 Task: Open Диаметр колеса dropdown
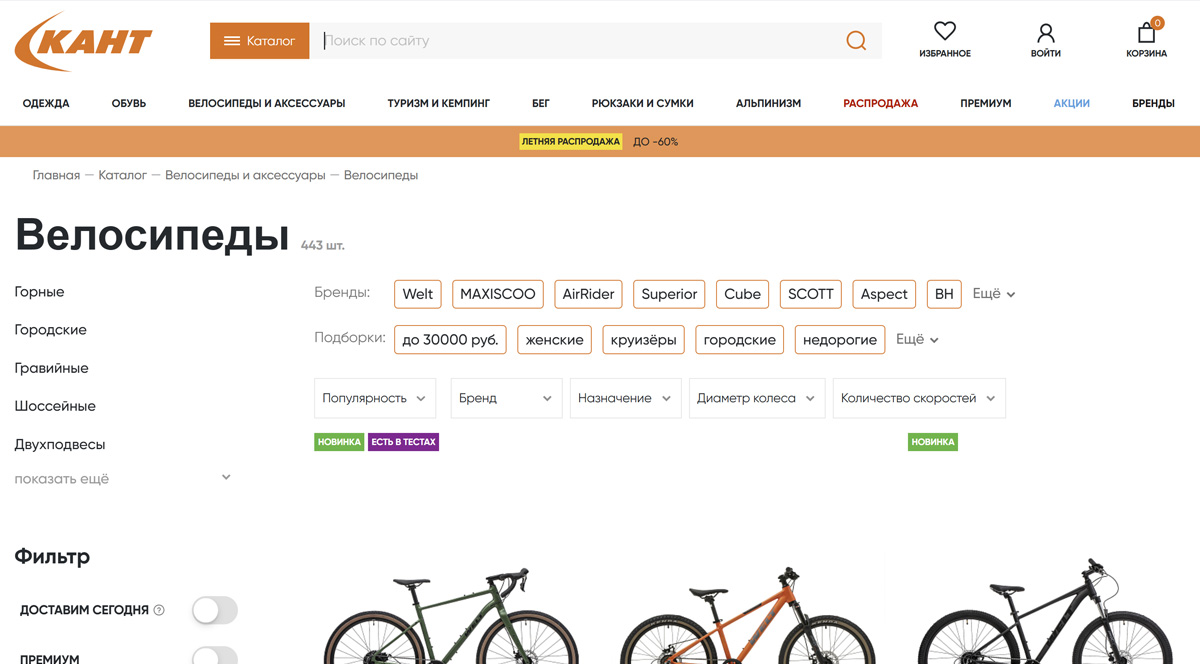coord(757,398)
